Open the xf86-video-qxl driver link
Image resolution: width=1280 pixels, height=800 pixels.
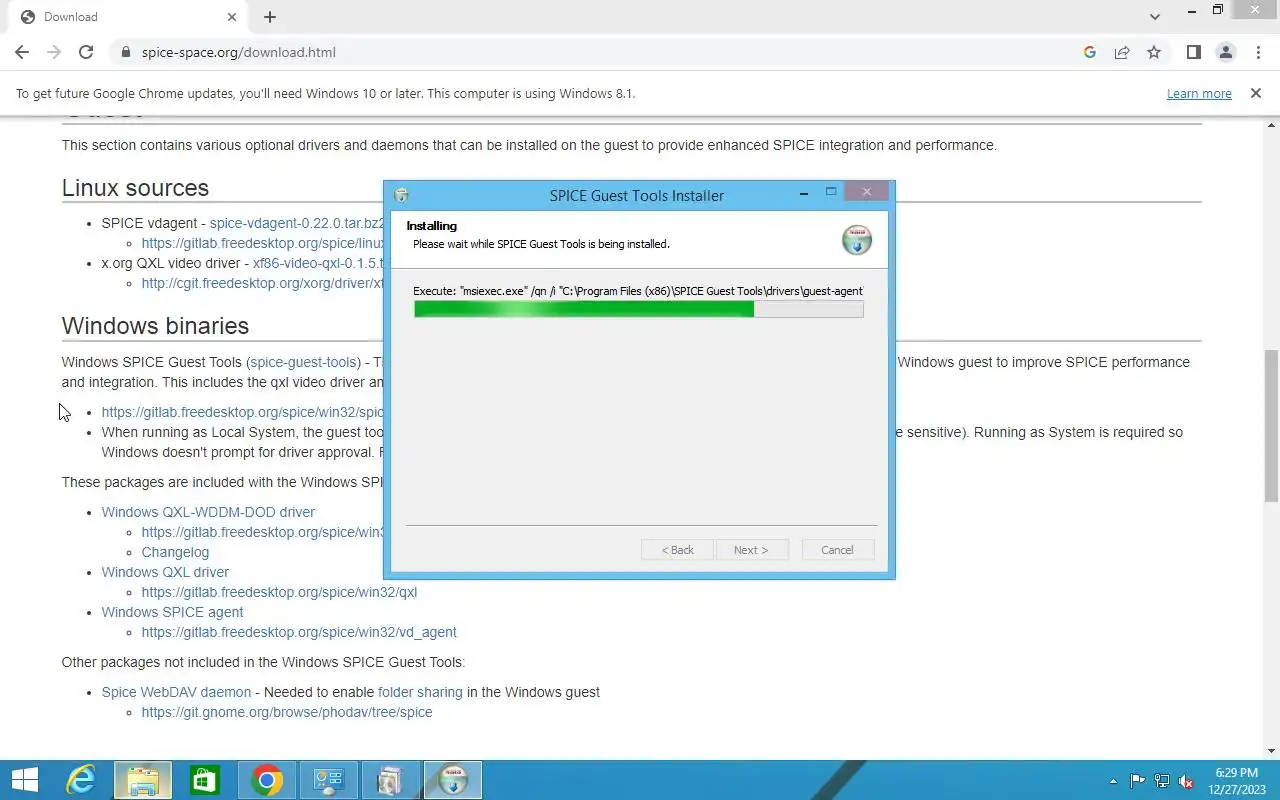pyautogui.click(x=318, y=263)
